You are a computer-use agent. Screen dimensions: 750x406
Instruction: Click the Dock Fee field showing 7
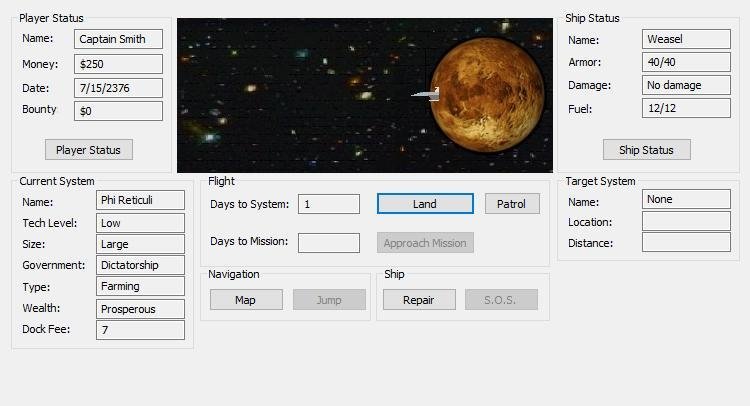pos(140,330)
